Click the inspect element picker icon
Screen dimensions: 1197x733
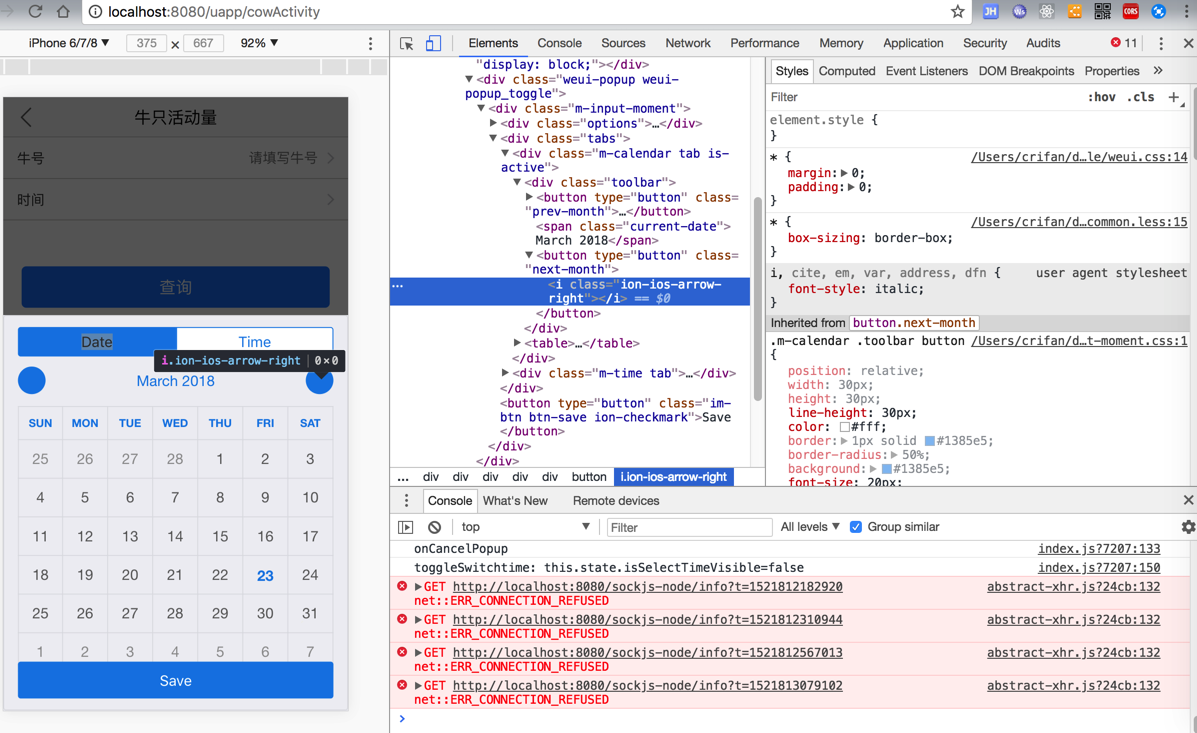click(x=406, y=44)
